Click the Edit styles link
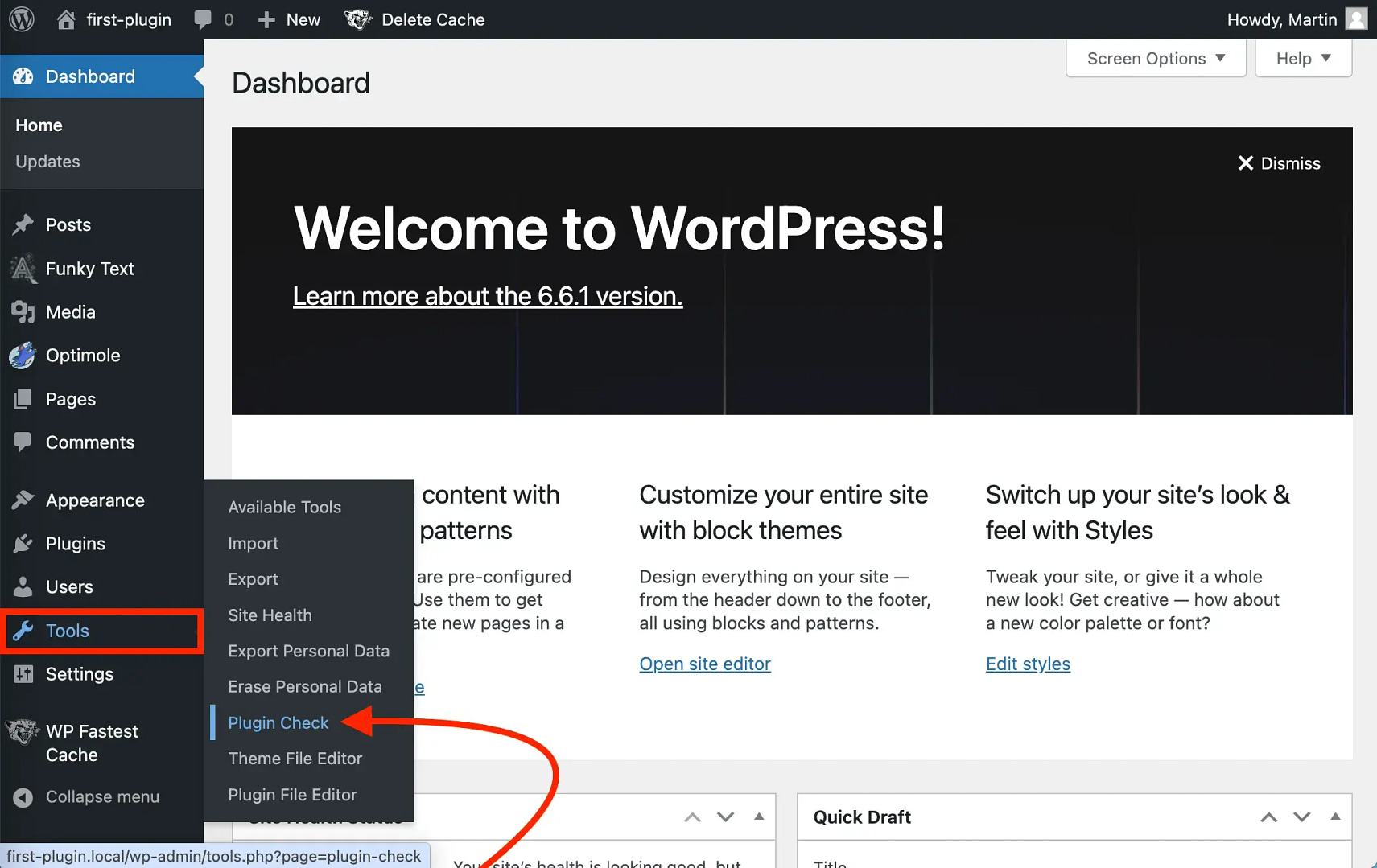The image size is (1377, 868). tap(1028, 664)
